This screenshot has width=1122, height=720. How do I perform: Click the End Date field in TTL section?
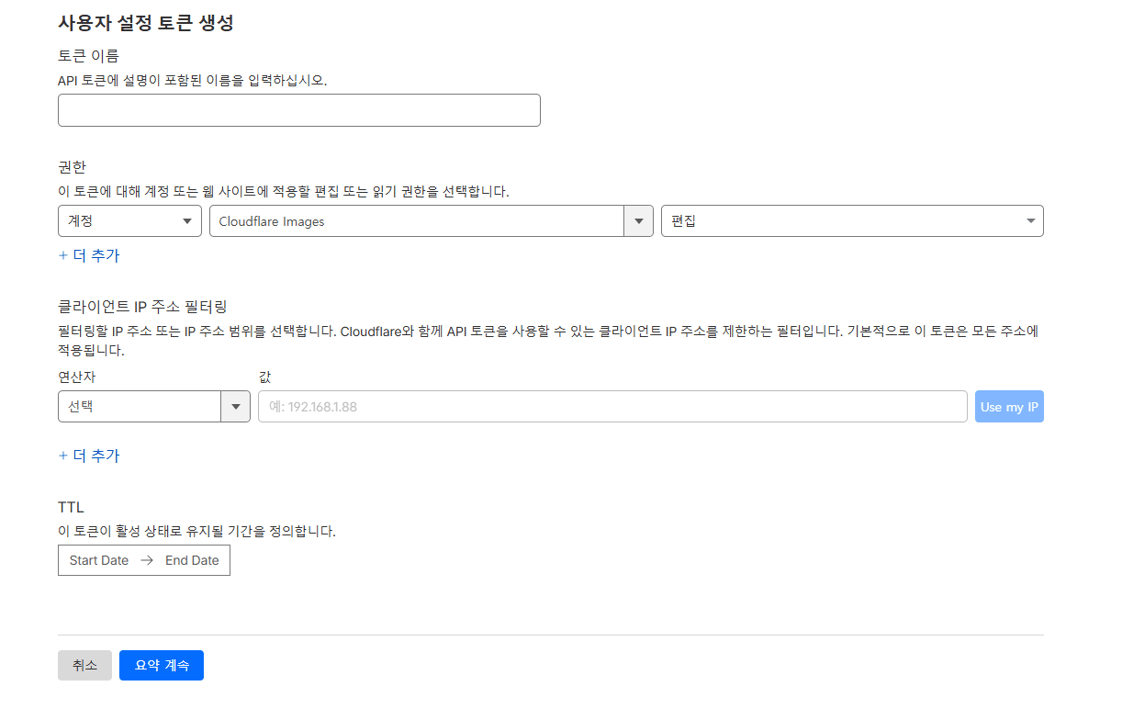190,560
